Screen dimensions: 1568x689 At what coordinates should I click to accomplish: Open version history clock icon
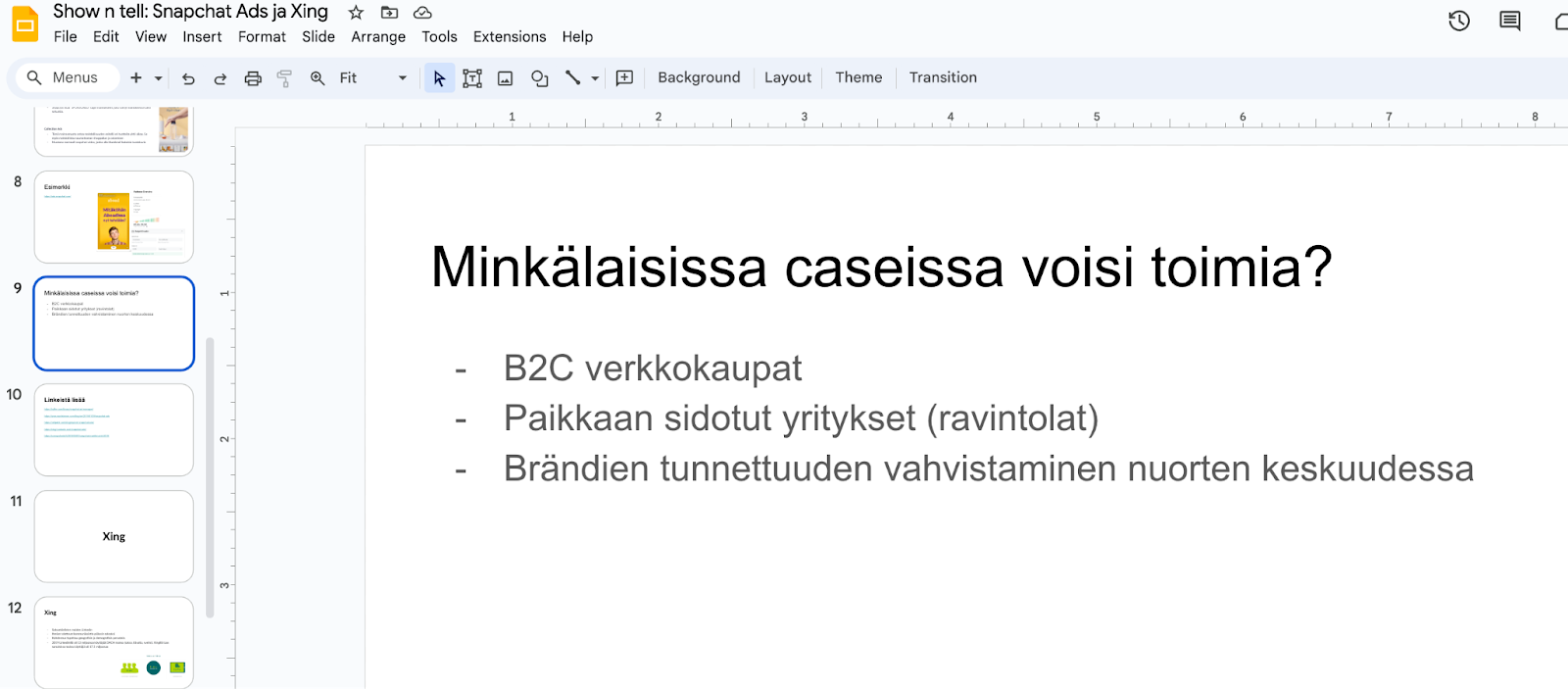coord(1459,21)
